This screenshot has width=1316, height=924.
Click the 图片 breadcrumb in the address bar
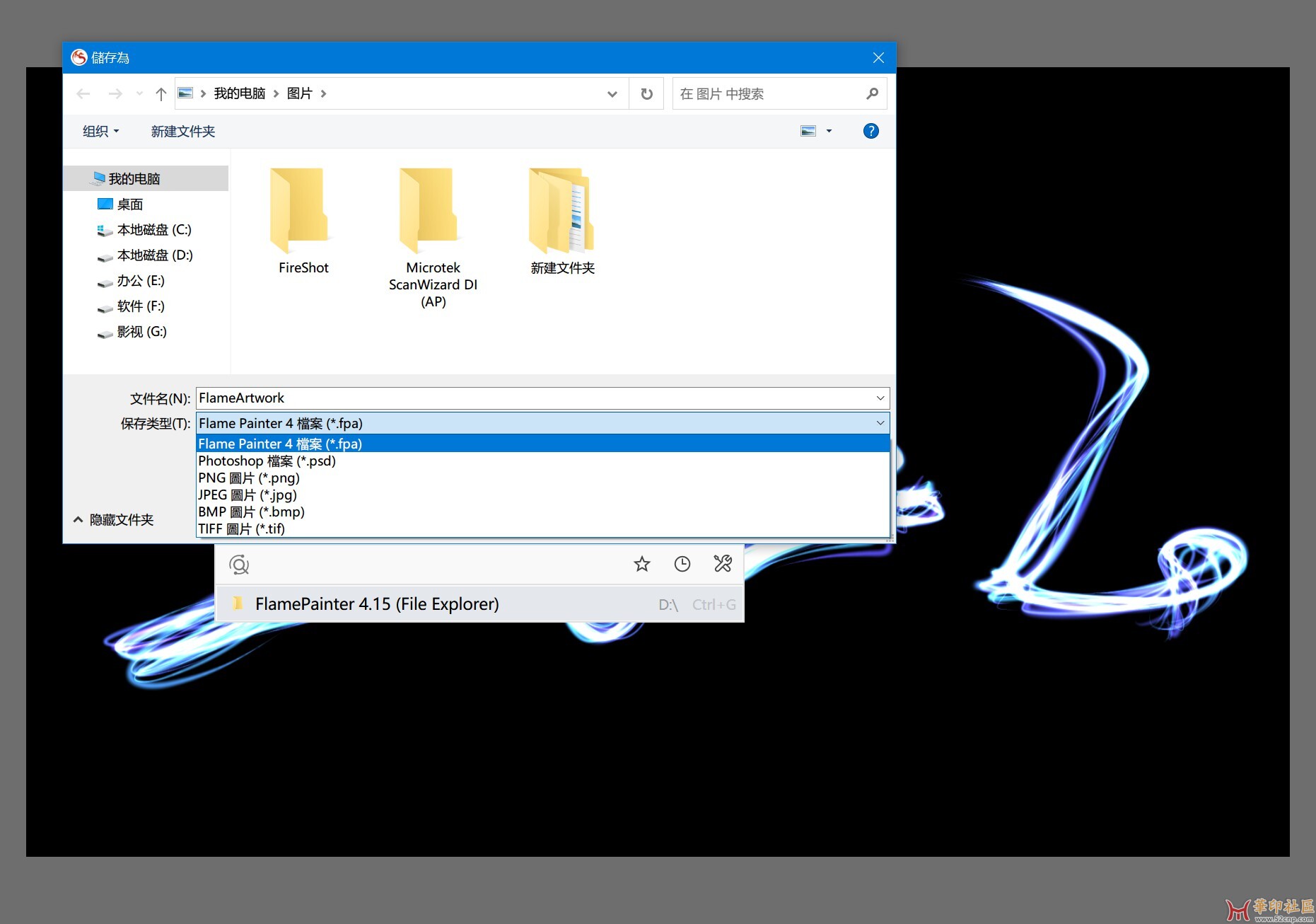coord(300,93)
